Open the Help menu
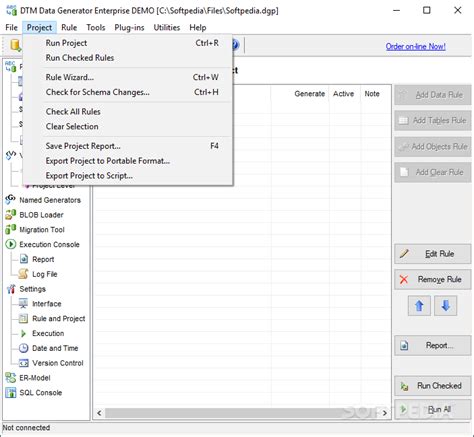 [198, 28]
